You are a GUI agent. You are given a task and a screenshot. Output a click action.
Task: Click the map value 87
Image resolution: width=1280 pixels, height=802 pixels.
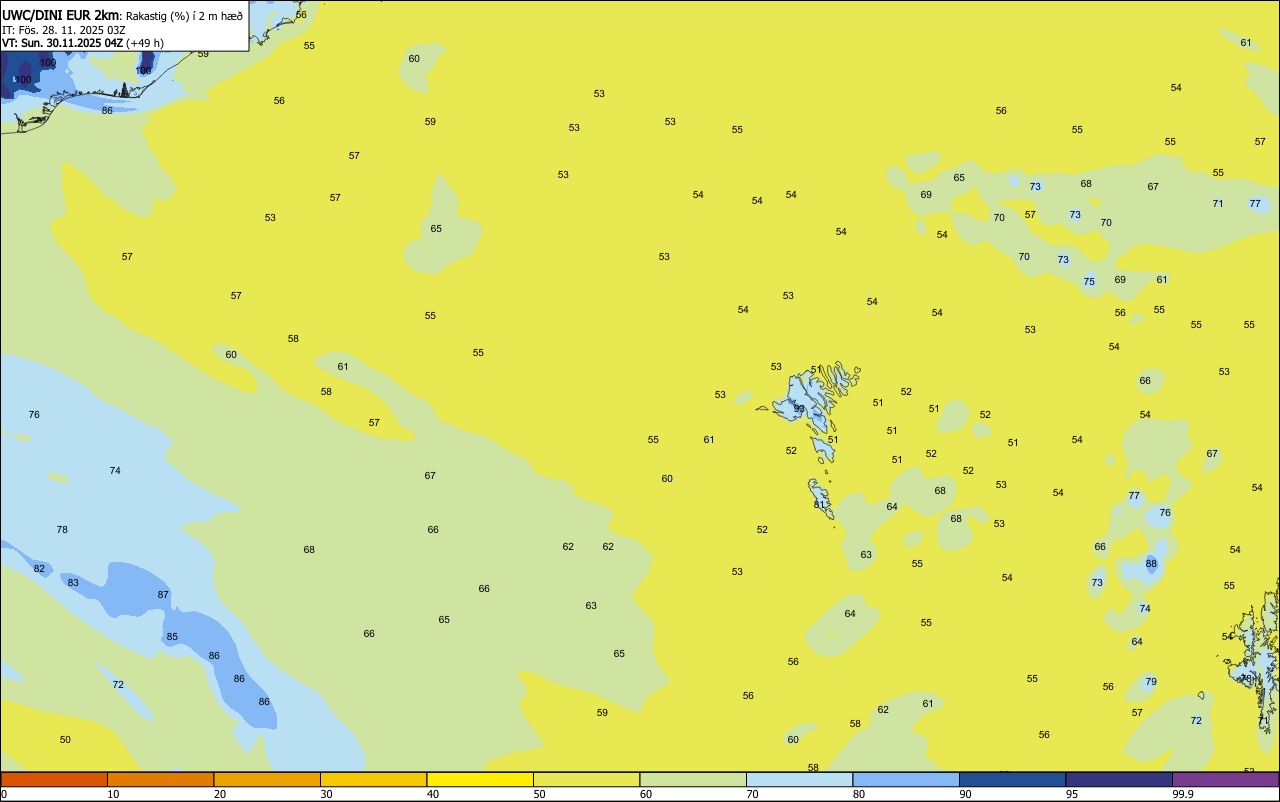tap(163, 594)
